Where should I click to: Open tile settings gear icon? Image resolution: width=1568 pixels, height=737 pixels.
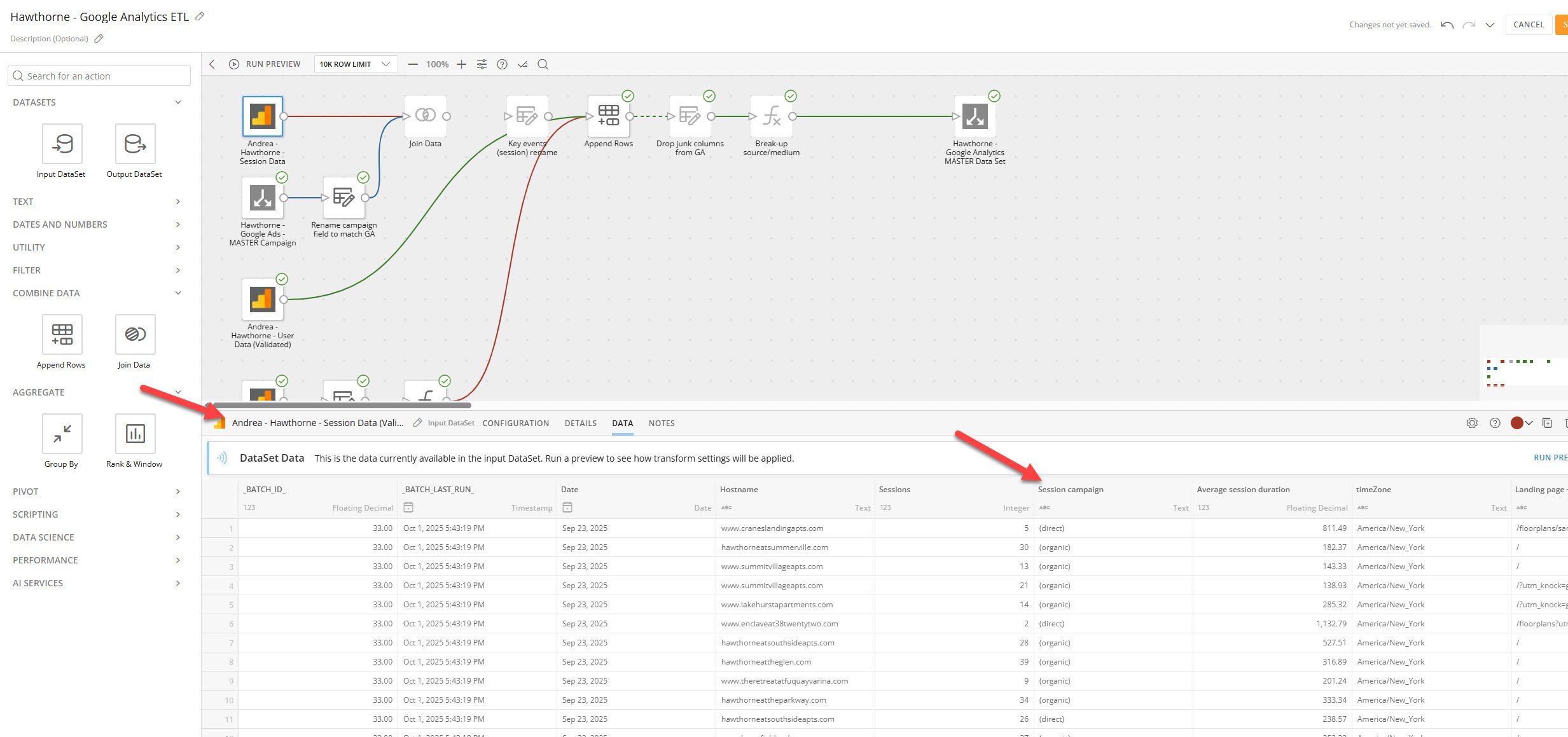tap(1472, 423)
